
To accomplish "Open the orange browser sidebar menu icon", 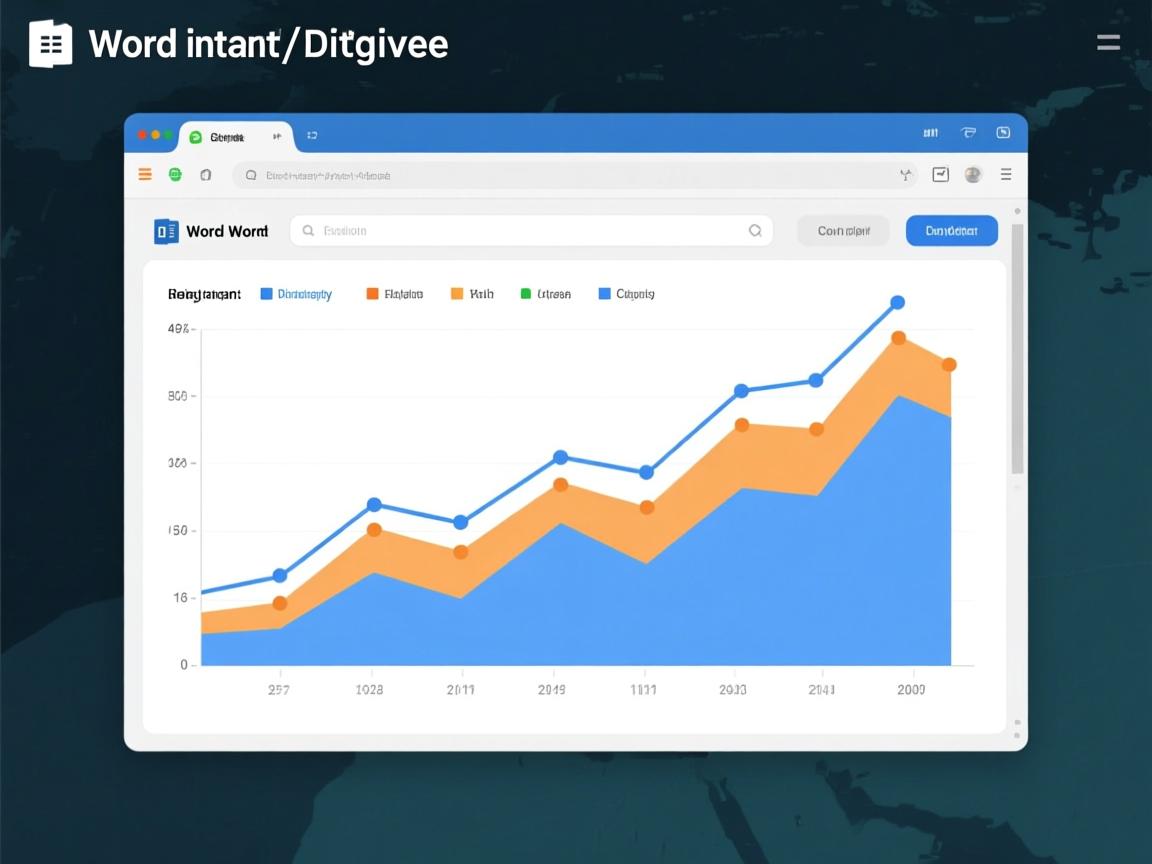I will point(145,174).
